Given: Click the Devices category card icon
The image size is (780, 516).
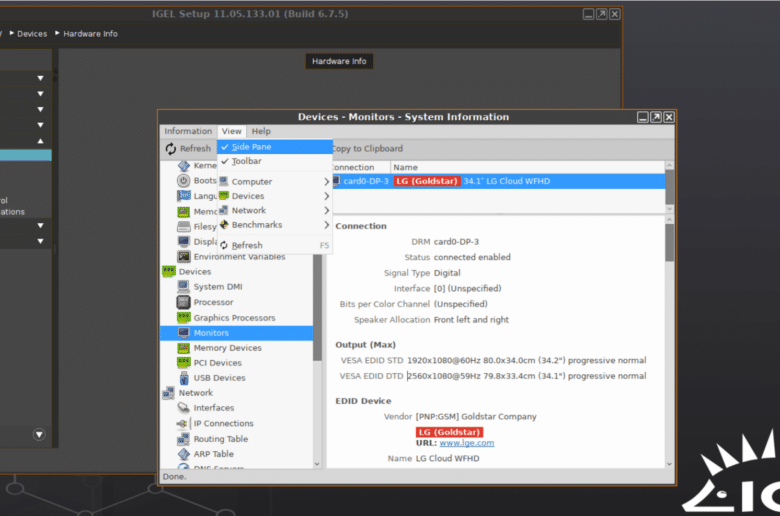Looking at the screenshot, I should pos(169,272).
